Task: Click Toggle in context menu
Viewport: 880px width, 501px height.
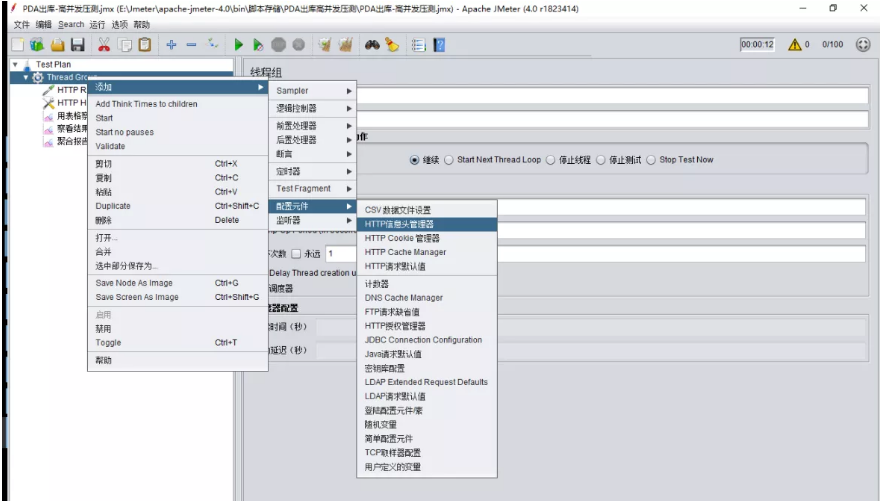Action: point(177,343)
